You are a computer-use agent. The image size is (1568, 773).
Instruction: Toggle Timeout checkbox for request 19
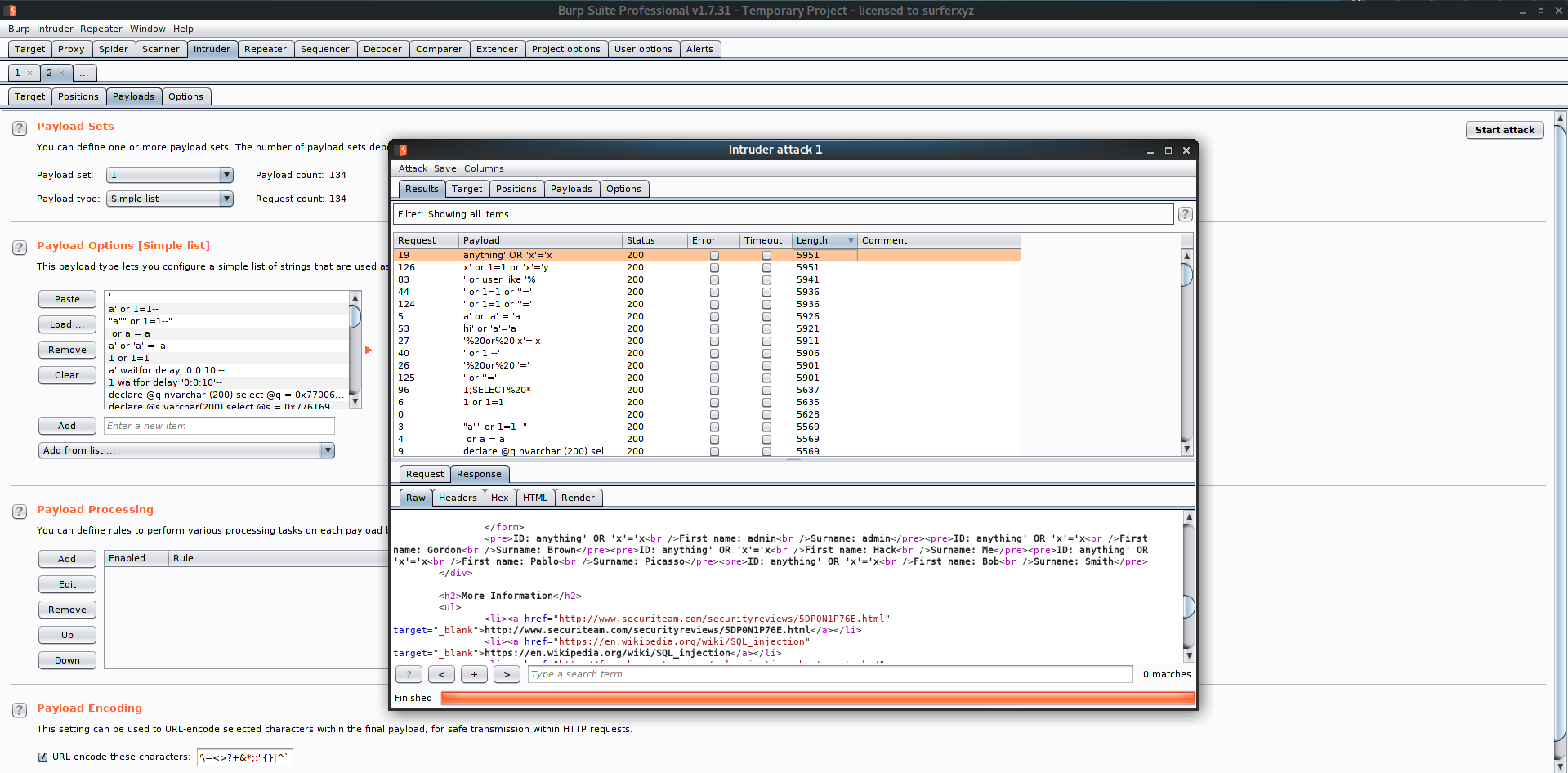click(x=766, y=255)
